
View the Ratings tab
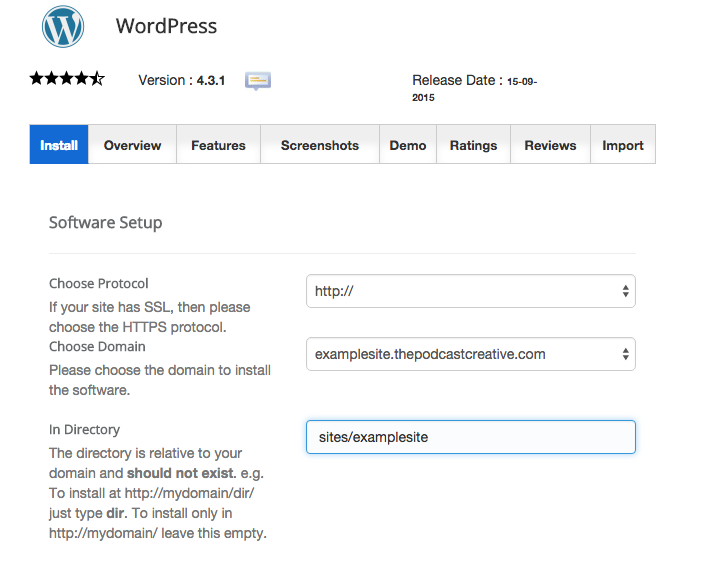(473, 144)
